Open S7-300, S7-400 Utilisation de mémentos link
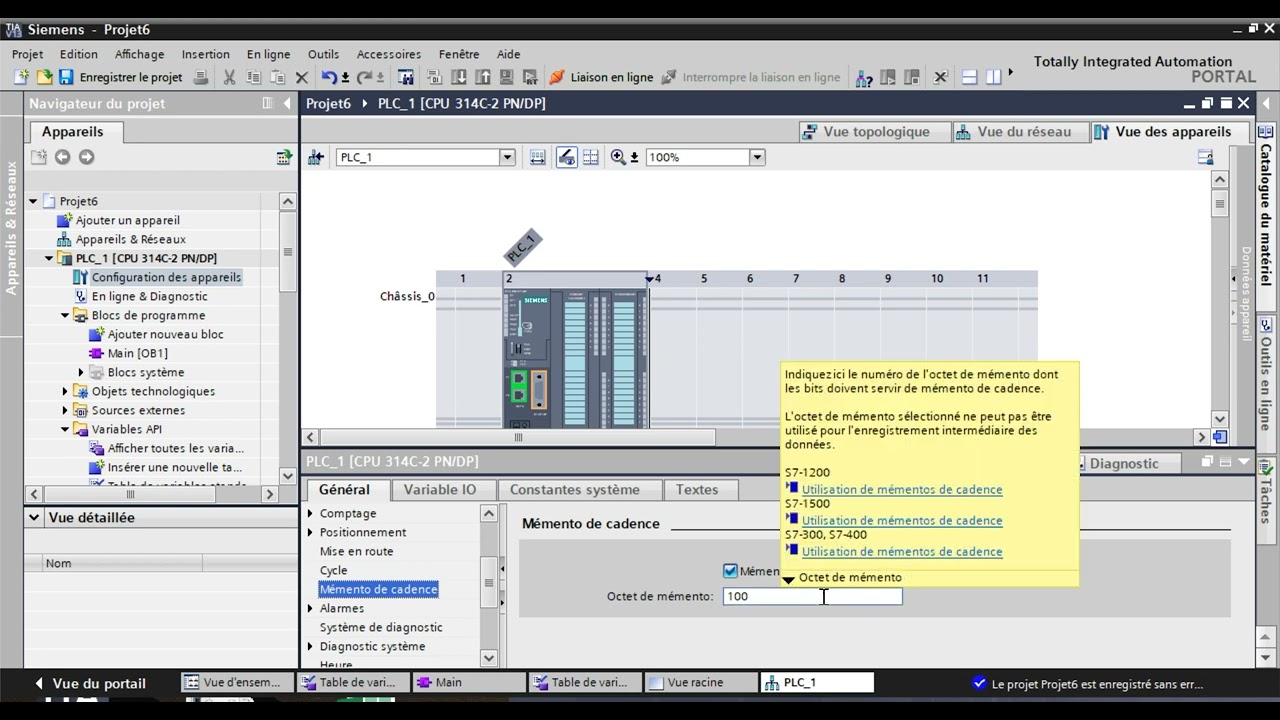The width and height of the screenshot is (1280, 720). click(902, 552)
